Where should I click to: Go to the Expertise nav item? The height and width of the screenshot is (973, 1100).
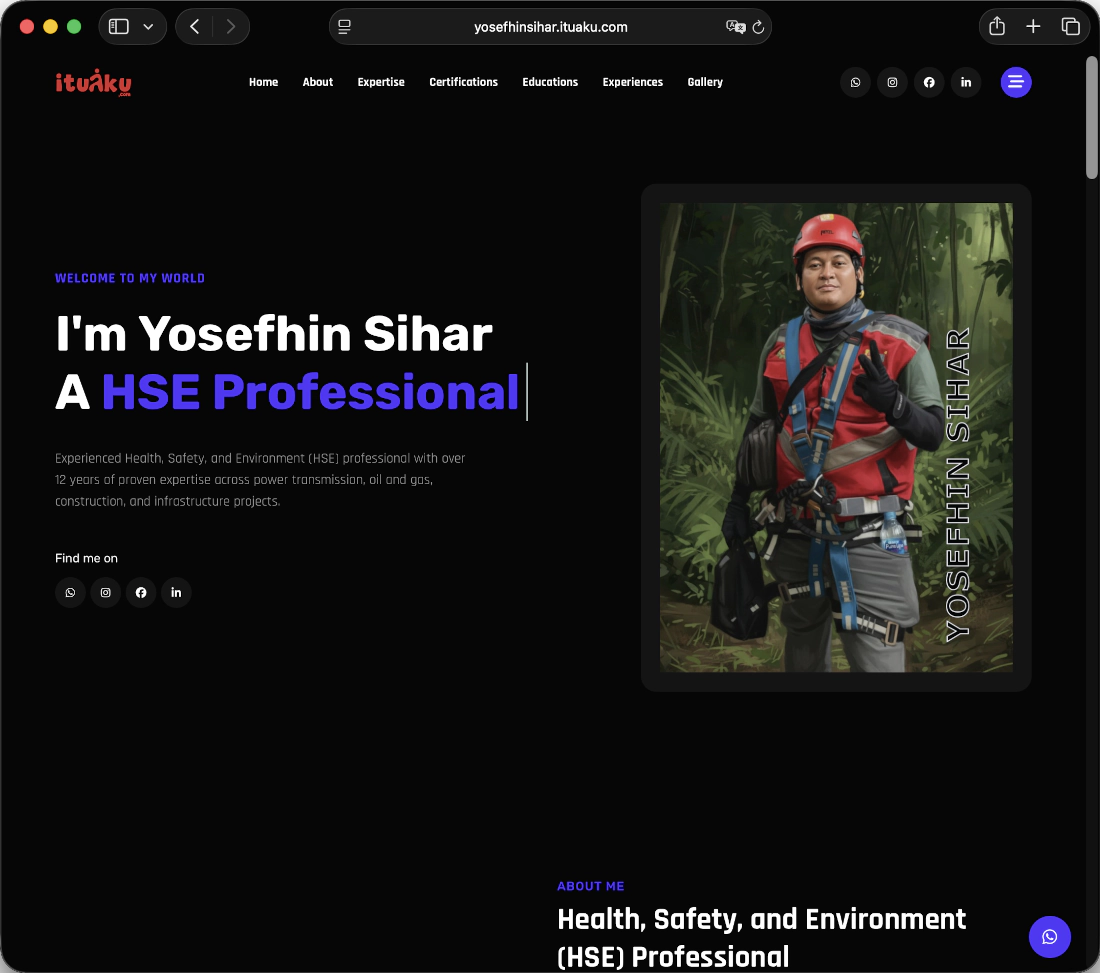tap(381, 82)
